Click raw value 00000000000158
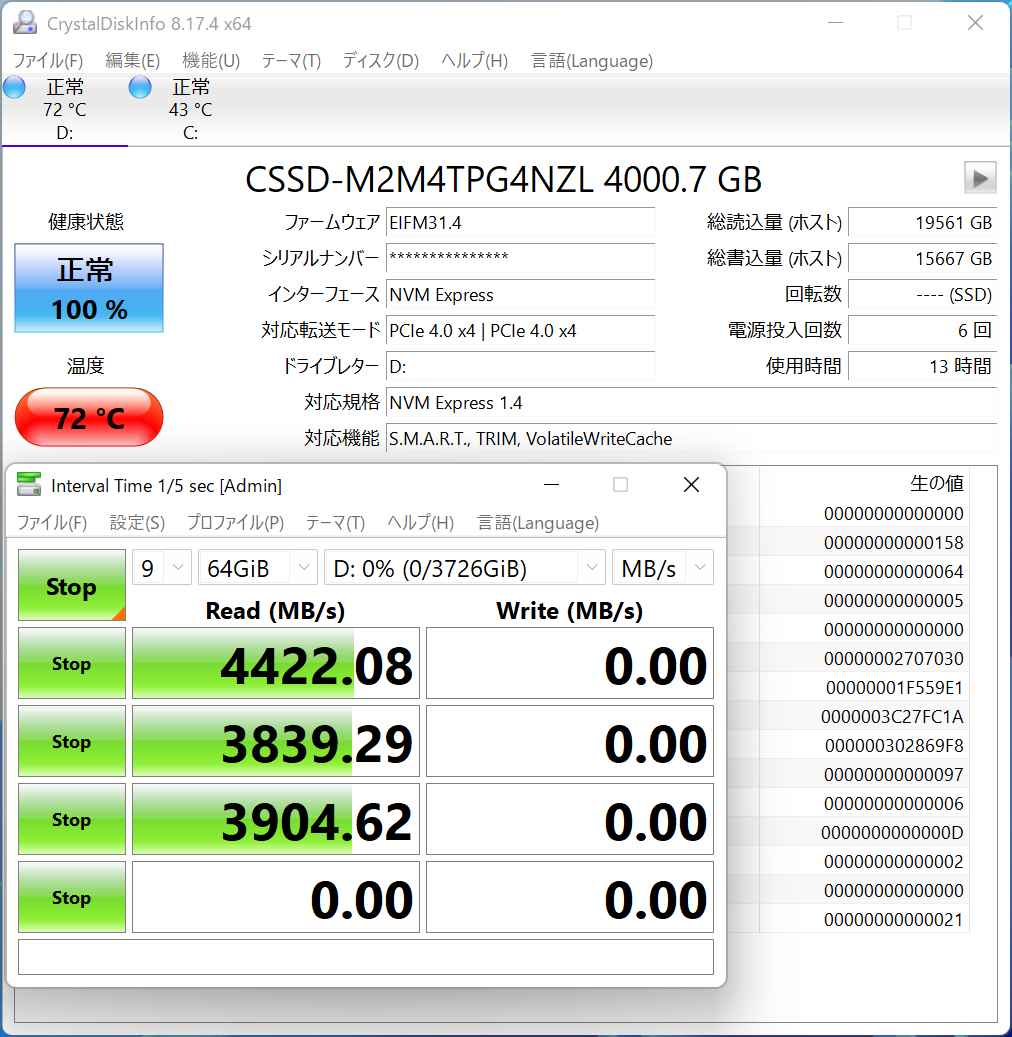The width and height of the screenshot is (1012, 1037). pos(893,542)
